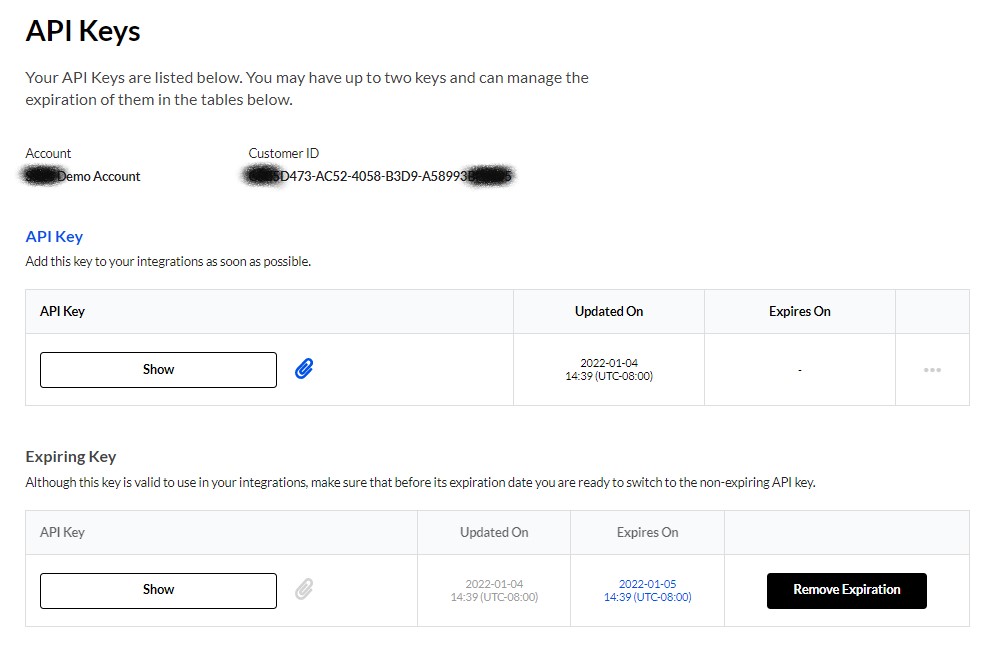Click the Expiring Key section heading
The image size is (996, 659).
70,456
